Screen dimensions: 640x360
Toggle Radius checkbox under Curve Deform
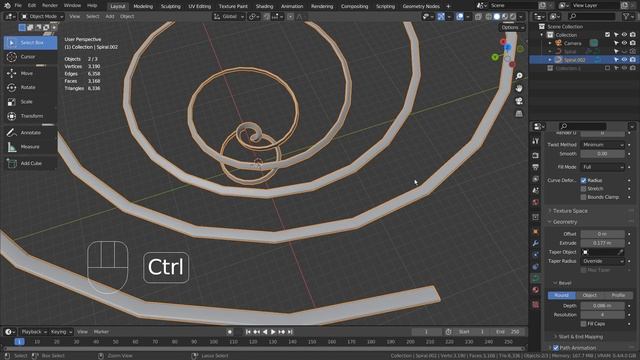tap(584, 180)
